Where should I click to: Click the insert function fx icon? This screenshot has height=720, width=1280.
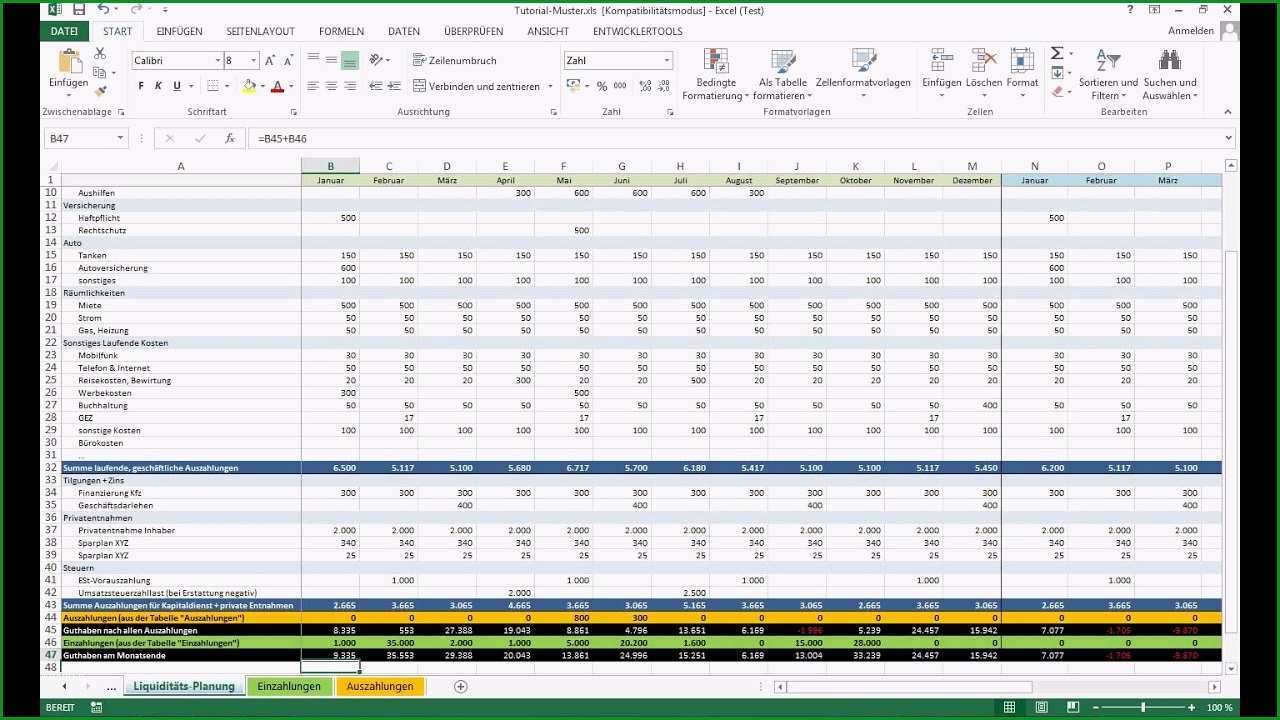click(230, 138)
